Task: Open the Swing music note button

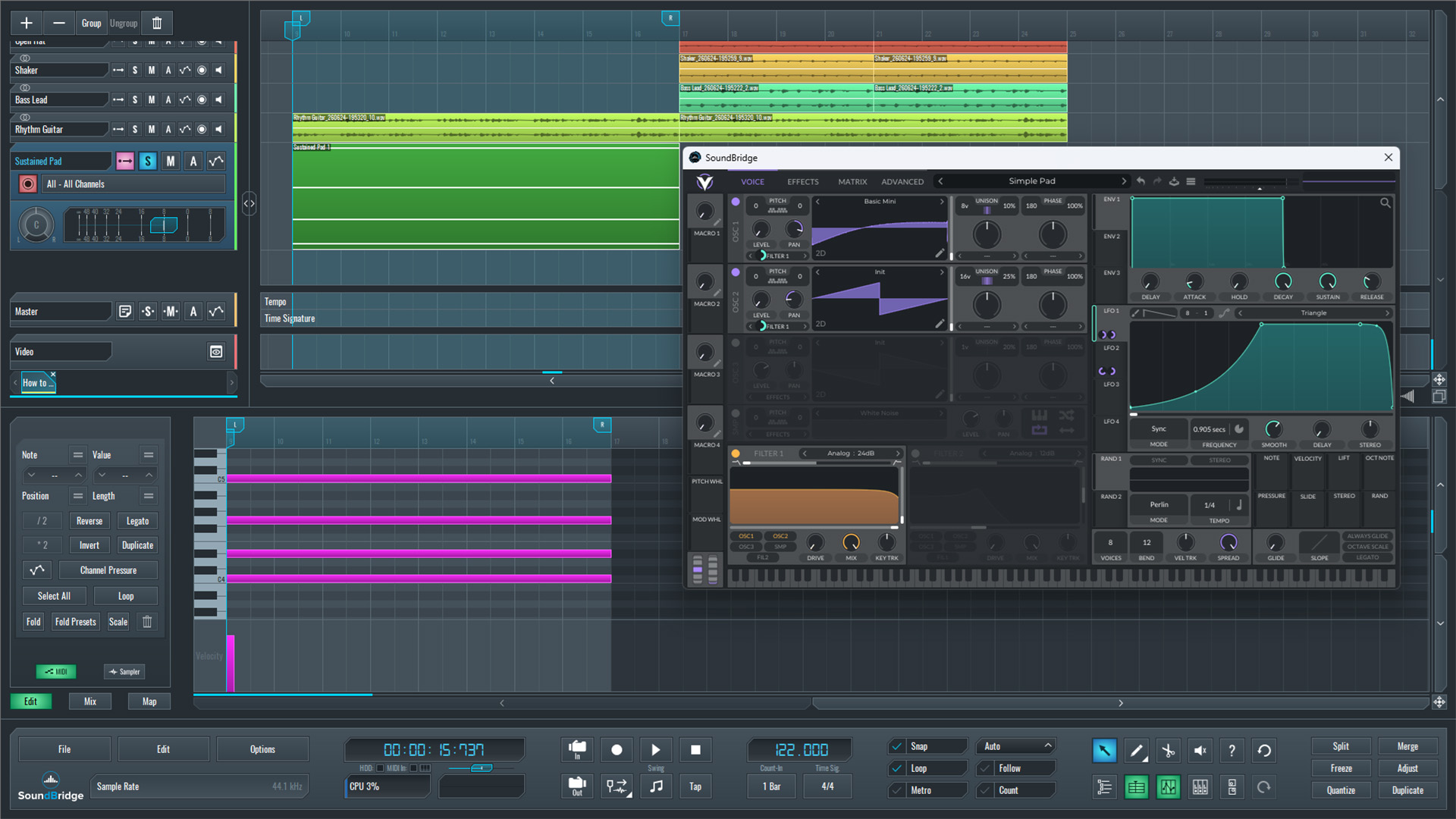Action: tap(656, 786)
